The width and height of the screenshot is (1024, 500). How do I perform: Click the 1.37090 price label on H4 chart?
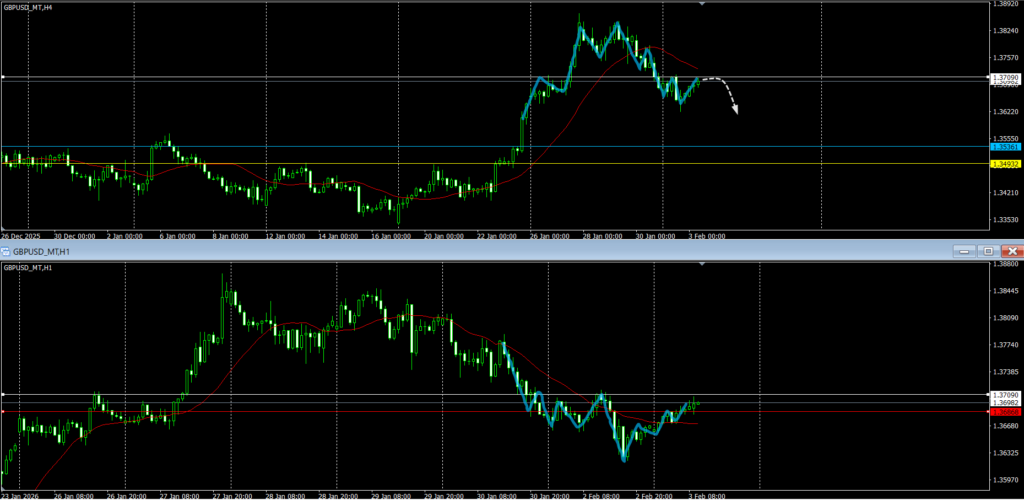pos(1004,77)
